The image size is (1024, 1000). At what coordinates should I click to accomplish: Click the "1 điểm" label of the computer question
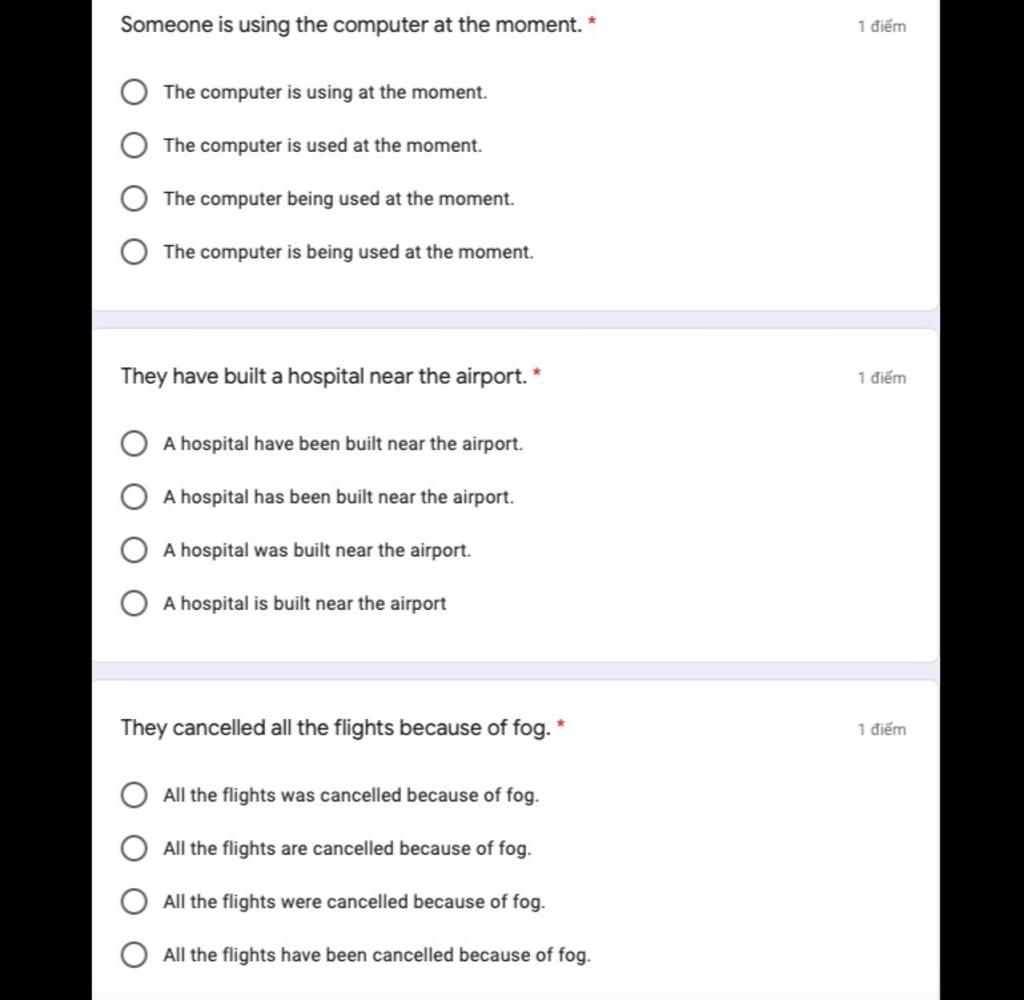click(x=882, y=26)
